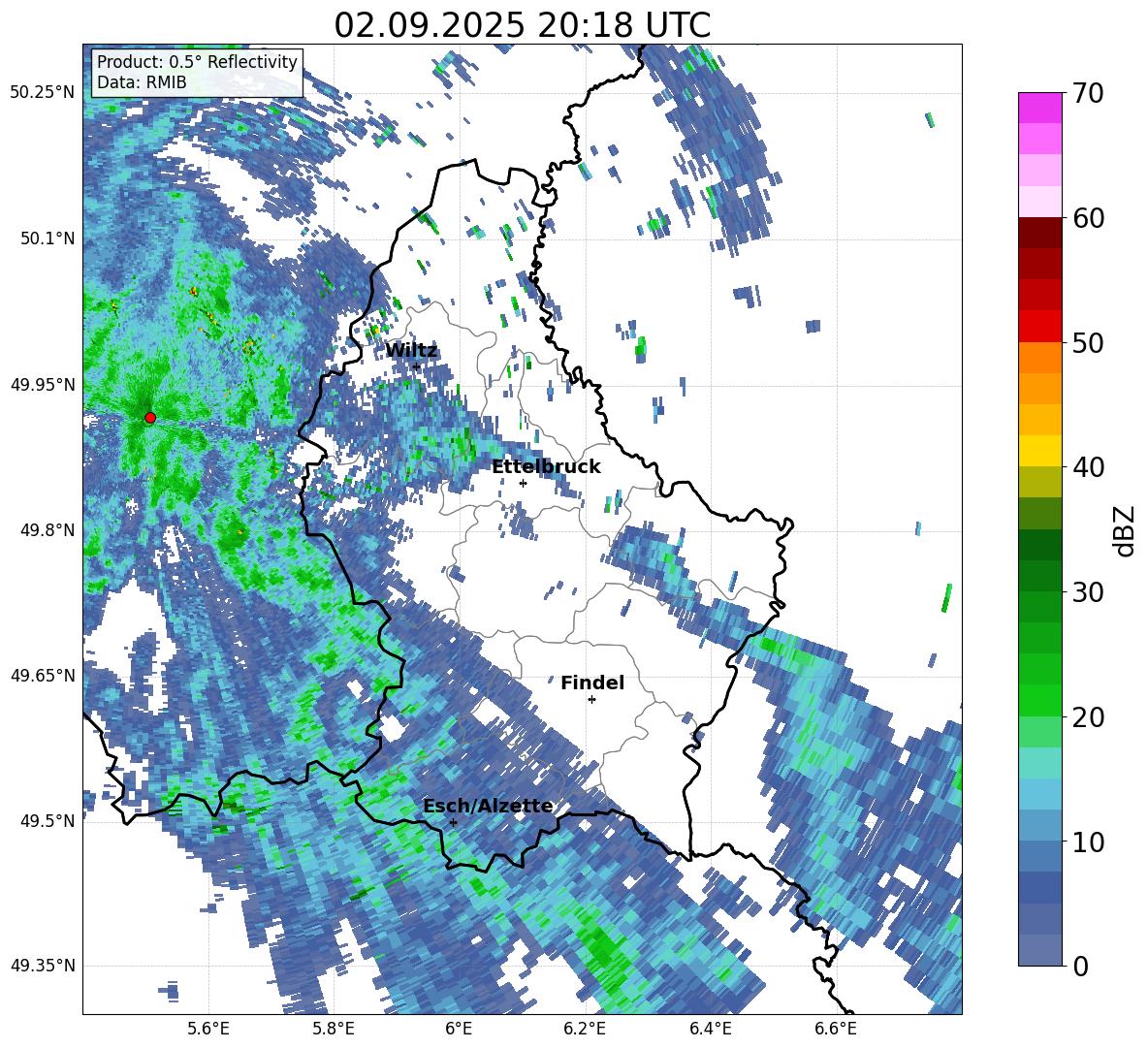Select the Esch/Alzette city label
The width and height of the screenshot is (1148, 1048).
tap(489, 807)
